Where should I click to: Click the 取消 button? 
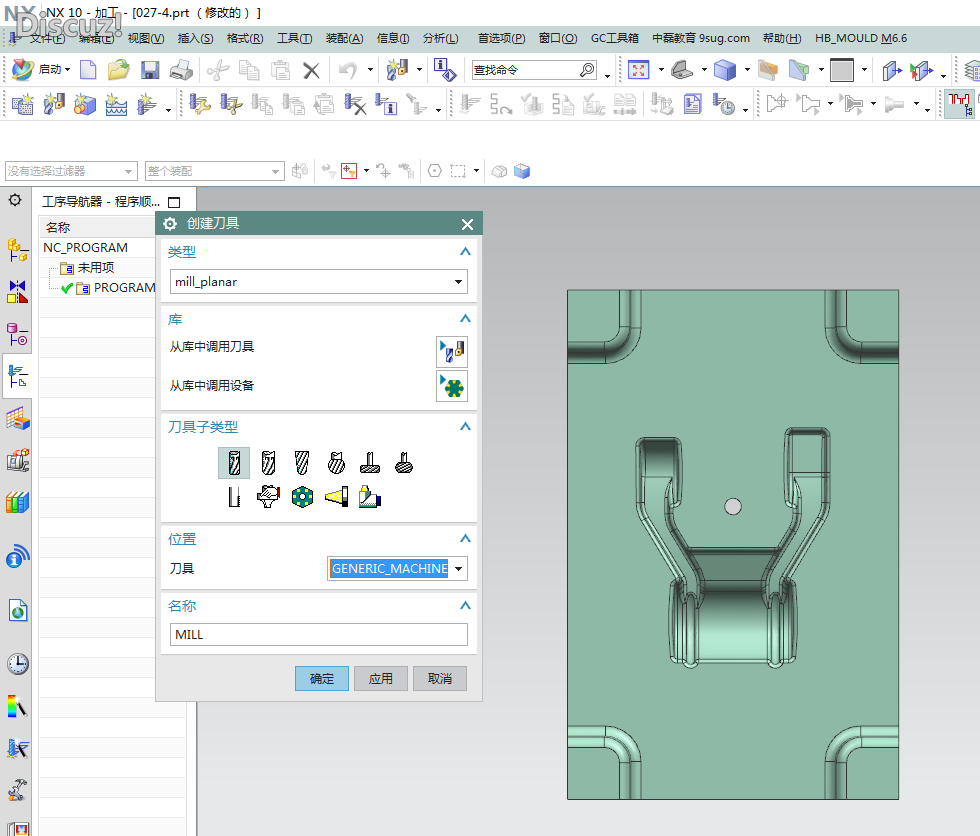click(440, 679)
